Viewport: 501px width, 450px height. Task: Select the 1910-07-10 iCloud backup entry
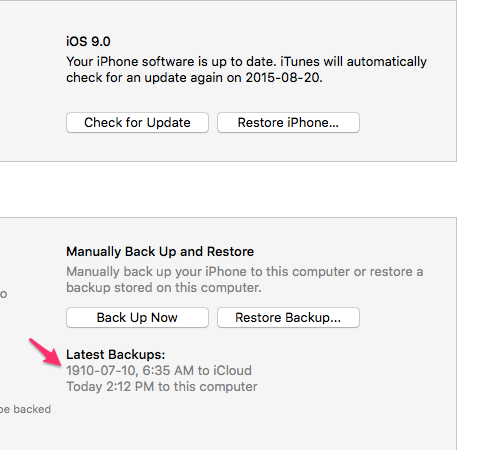click(159, 371)
